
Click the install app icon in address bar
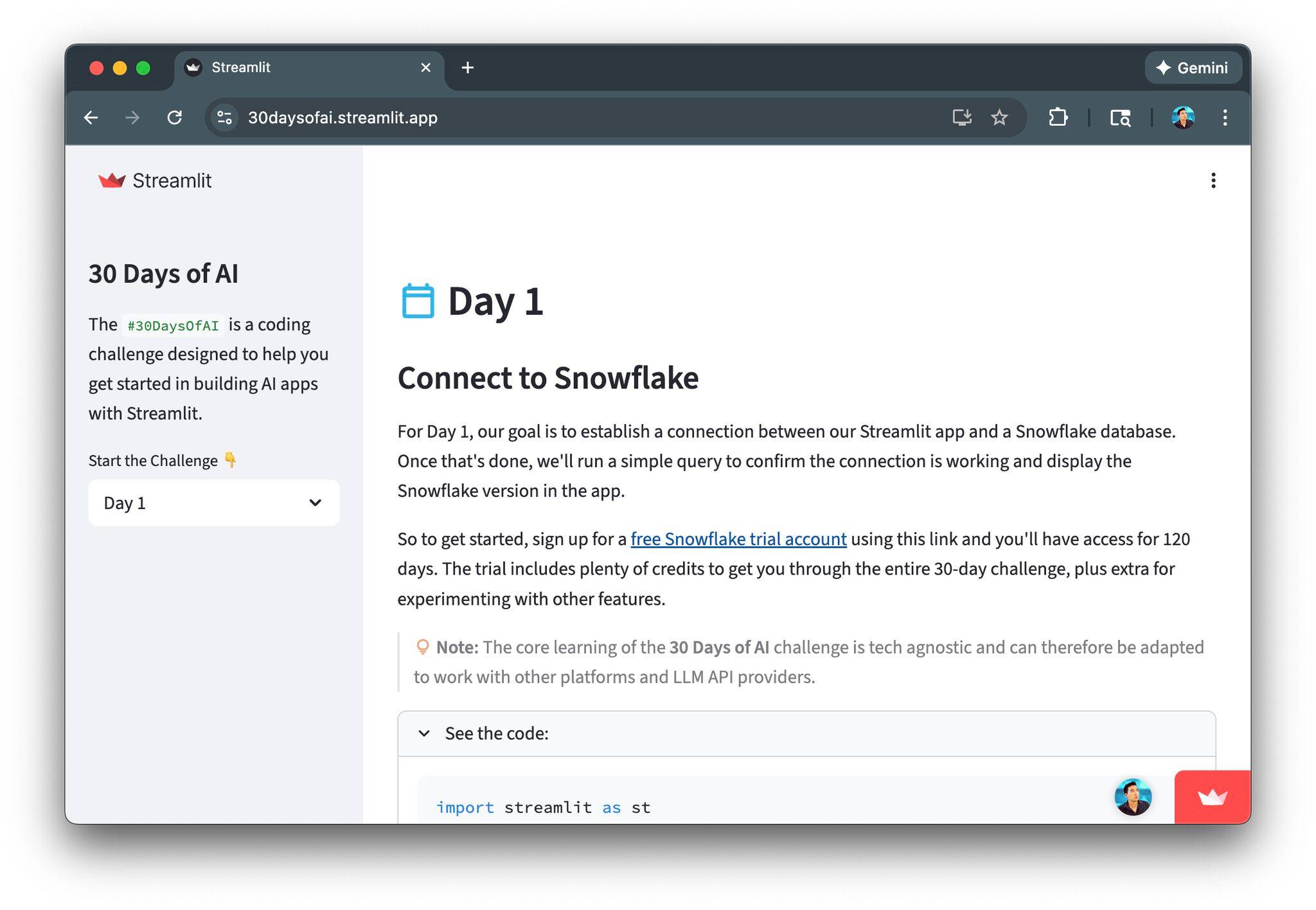961,118
